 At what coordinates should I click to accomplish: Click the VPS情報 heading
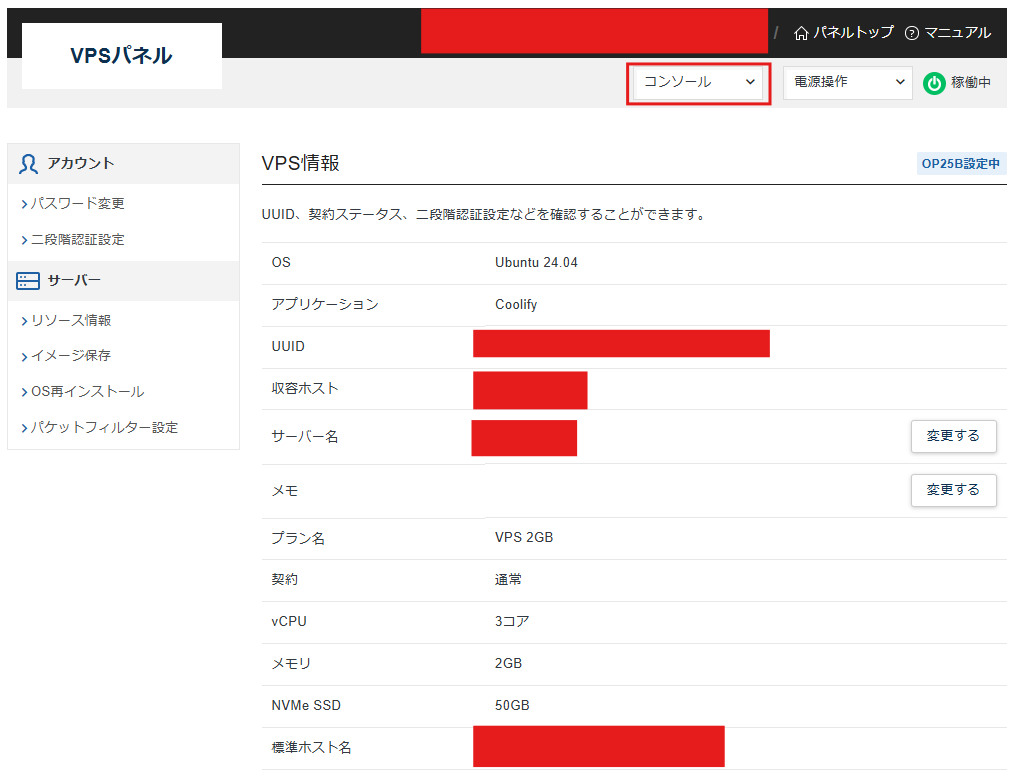300,163
